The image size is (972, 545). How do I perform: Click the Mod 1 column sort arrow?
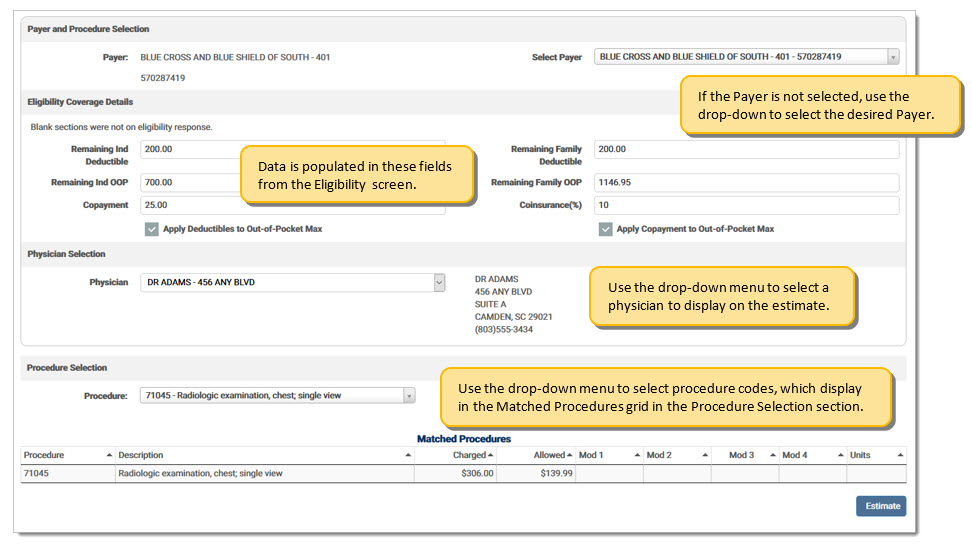[637, 456]
